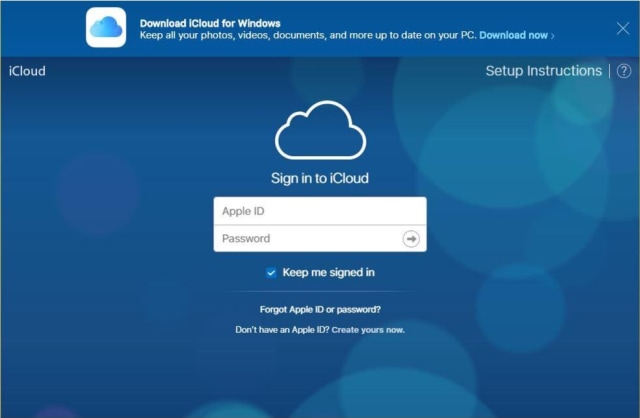Click the Download iCloud for Windows title

coord(210,23)
